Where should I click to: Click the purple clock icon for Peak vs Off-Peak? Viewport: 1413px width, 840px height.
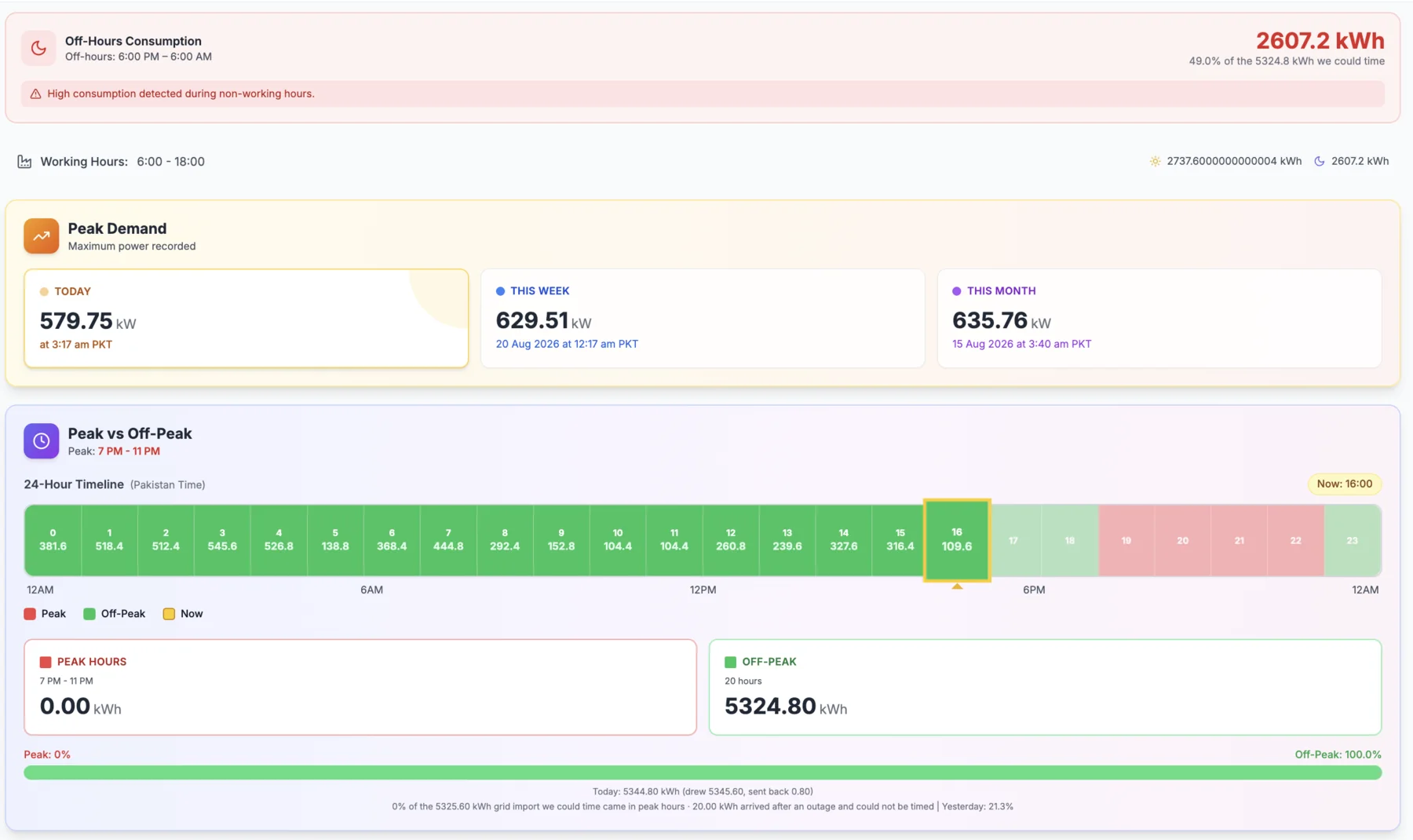point(42,441)
